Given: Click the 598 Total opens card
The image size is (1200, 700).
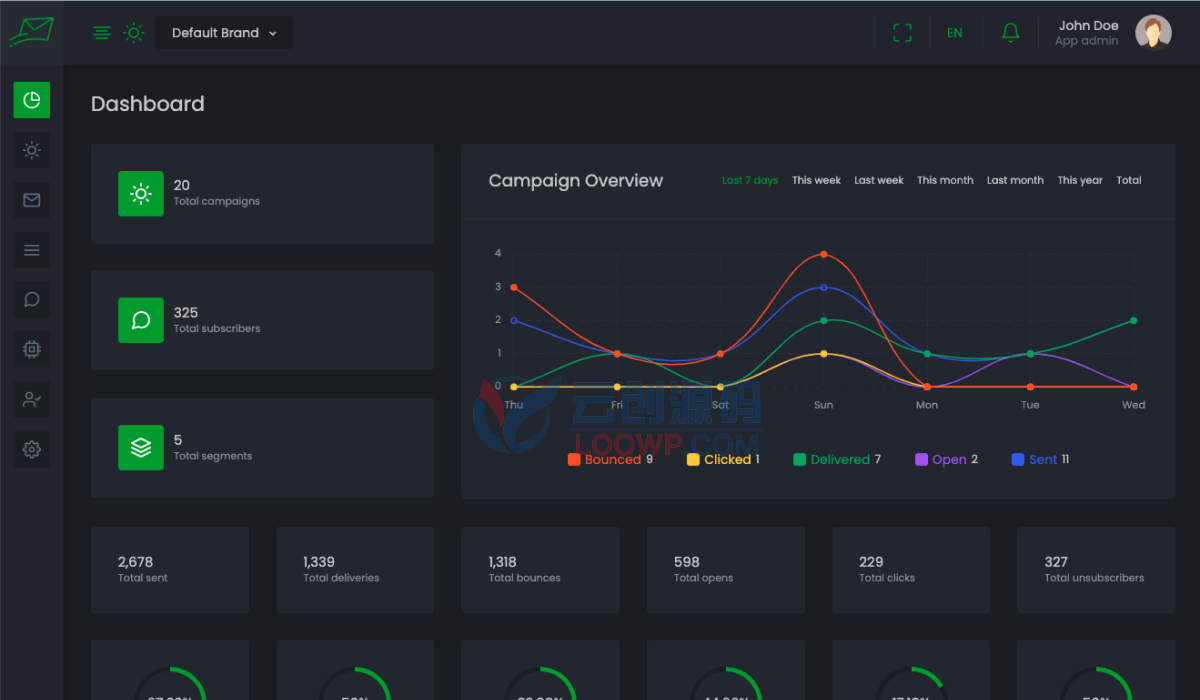Looking at the screenshot, I should coord(726,570).
